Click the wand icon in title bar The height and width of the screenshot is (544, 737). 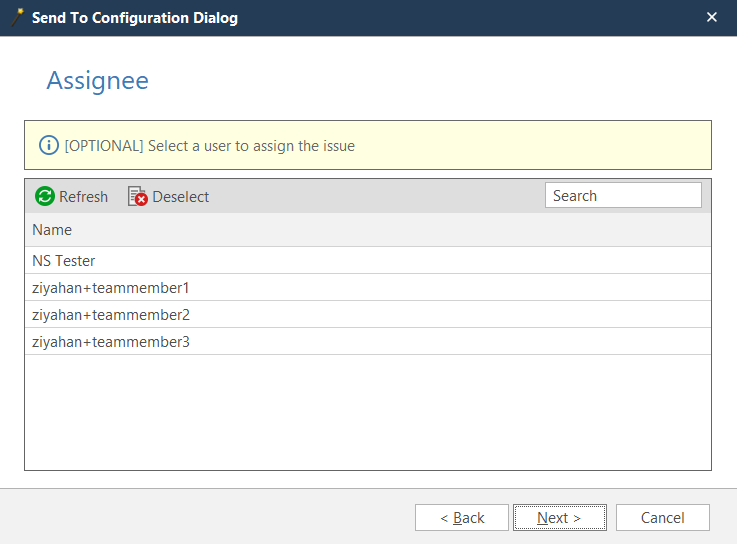[16, 18]
